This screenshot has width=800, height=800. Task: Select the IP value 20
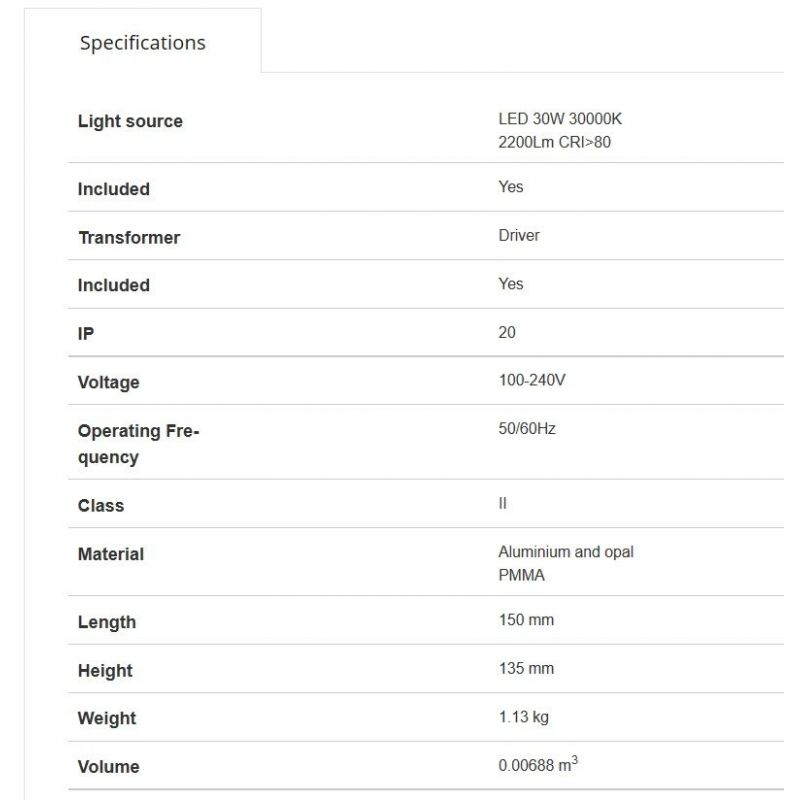click(507, 332)
